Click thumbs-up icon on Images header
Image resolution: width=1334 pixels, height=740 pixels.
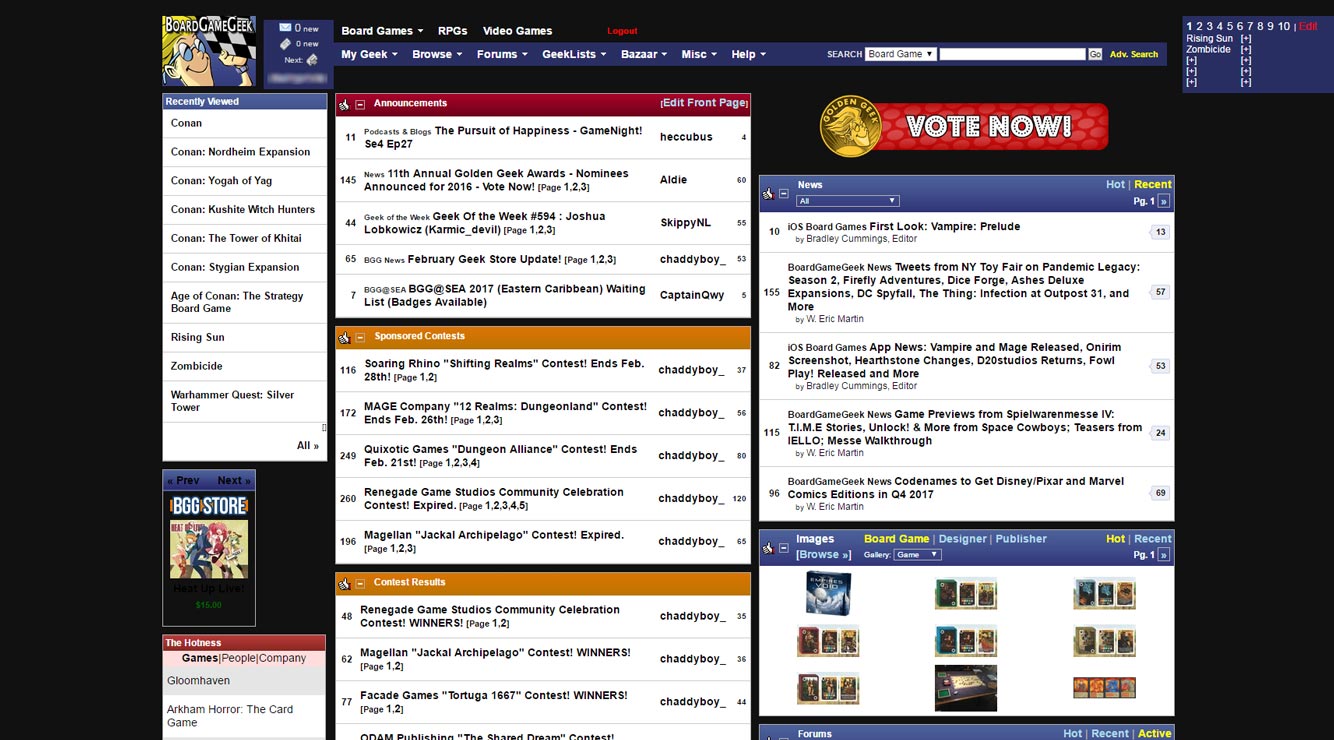(x=768, y=547)
